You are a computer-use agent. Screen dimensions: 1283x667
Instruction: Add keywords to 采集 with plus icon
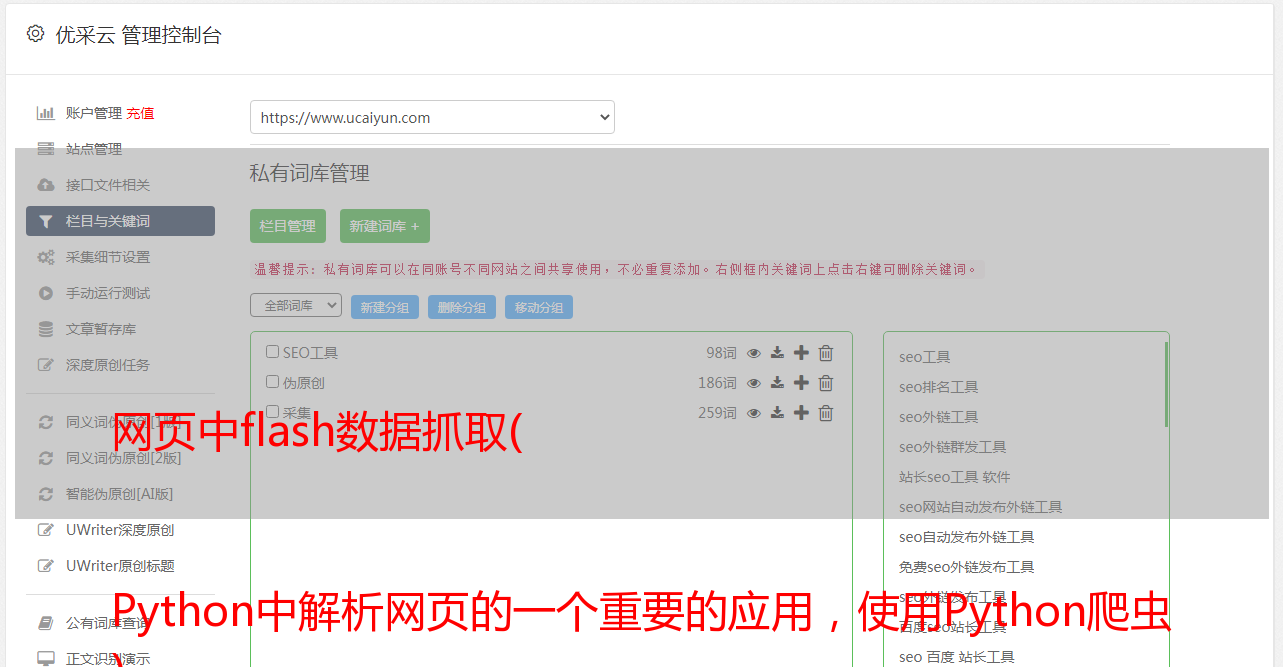pos(801,413)
